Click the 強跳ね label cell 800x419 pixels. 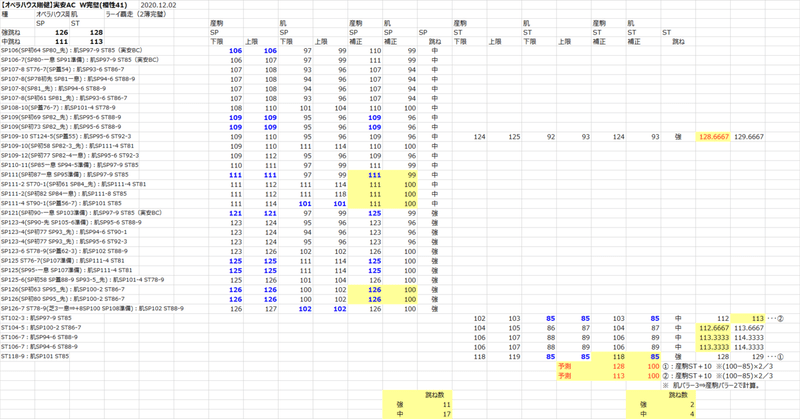pos(11,32)
